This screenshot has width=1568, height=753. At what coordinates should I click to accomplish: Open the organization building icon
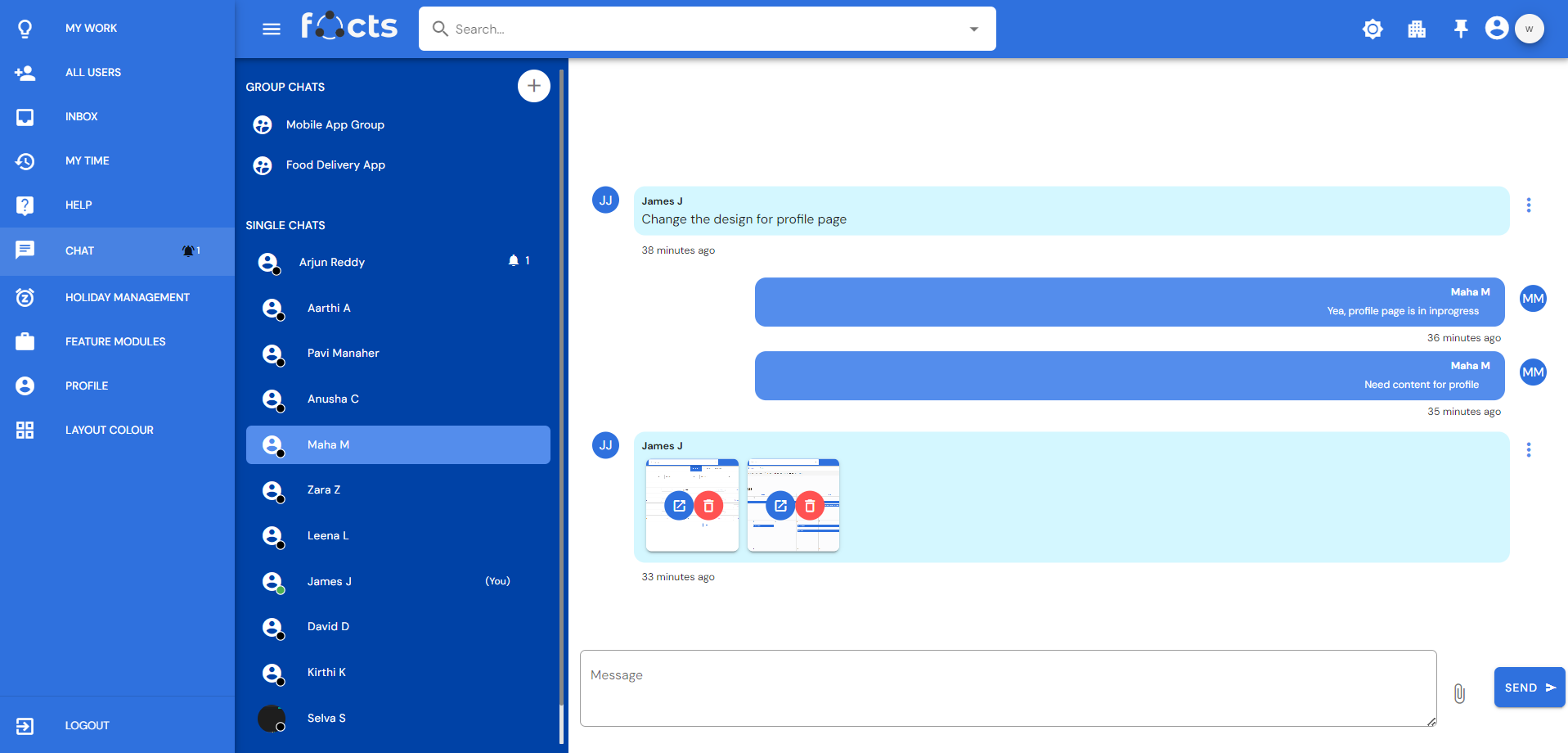pyautogui.click(x=1417, y=29)
